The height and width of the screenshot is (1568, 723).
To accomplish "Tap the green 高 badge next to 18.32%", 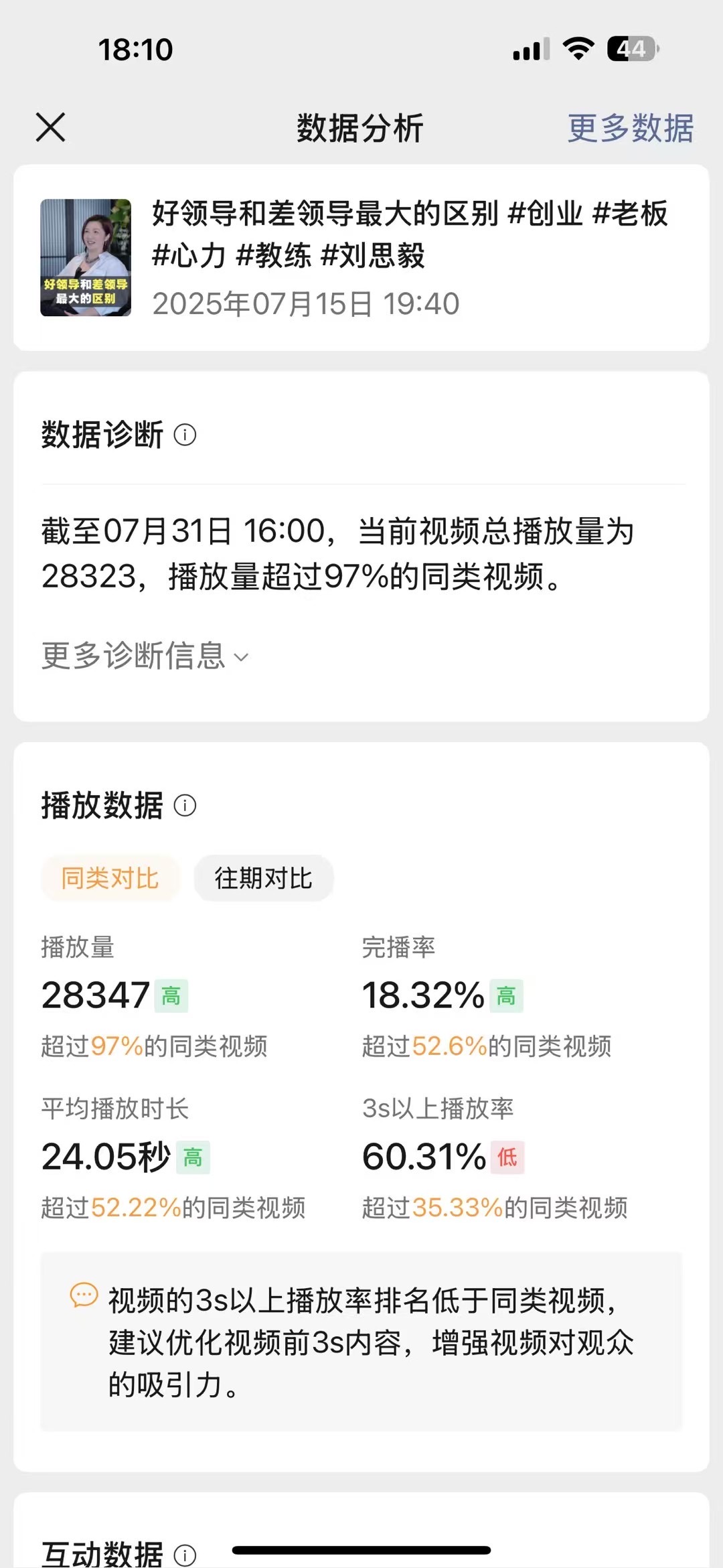I will coord(506,996).
